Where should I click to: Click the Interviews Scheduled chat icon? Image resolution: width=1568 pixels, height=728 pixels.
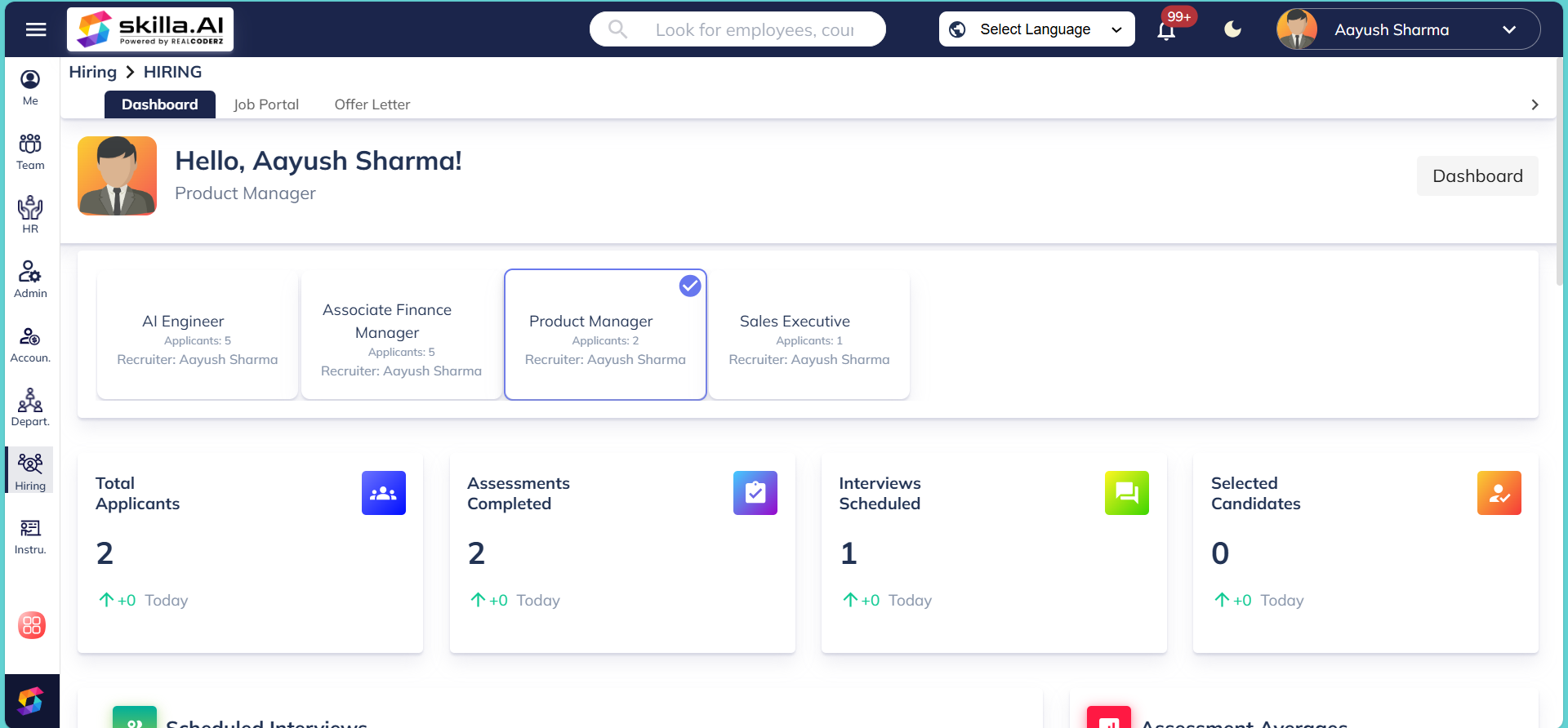point(1127,493)
